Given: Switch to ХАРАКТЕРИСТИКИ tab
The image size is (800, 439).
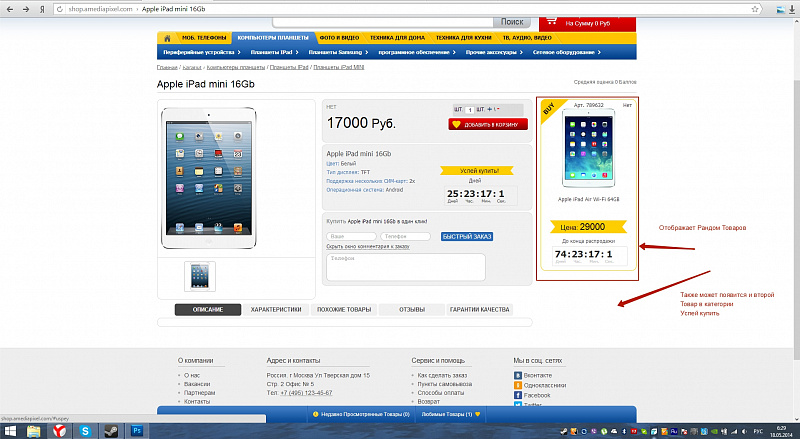Looking at the screenshot, I should coord(276,309).
